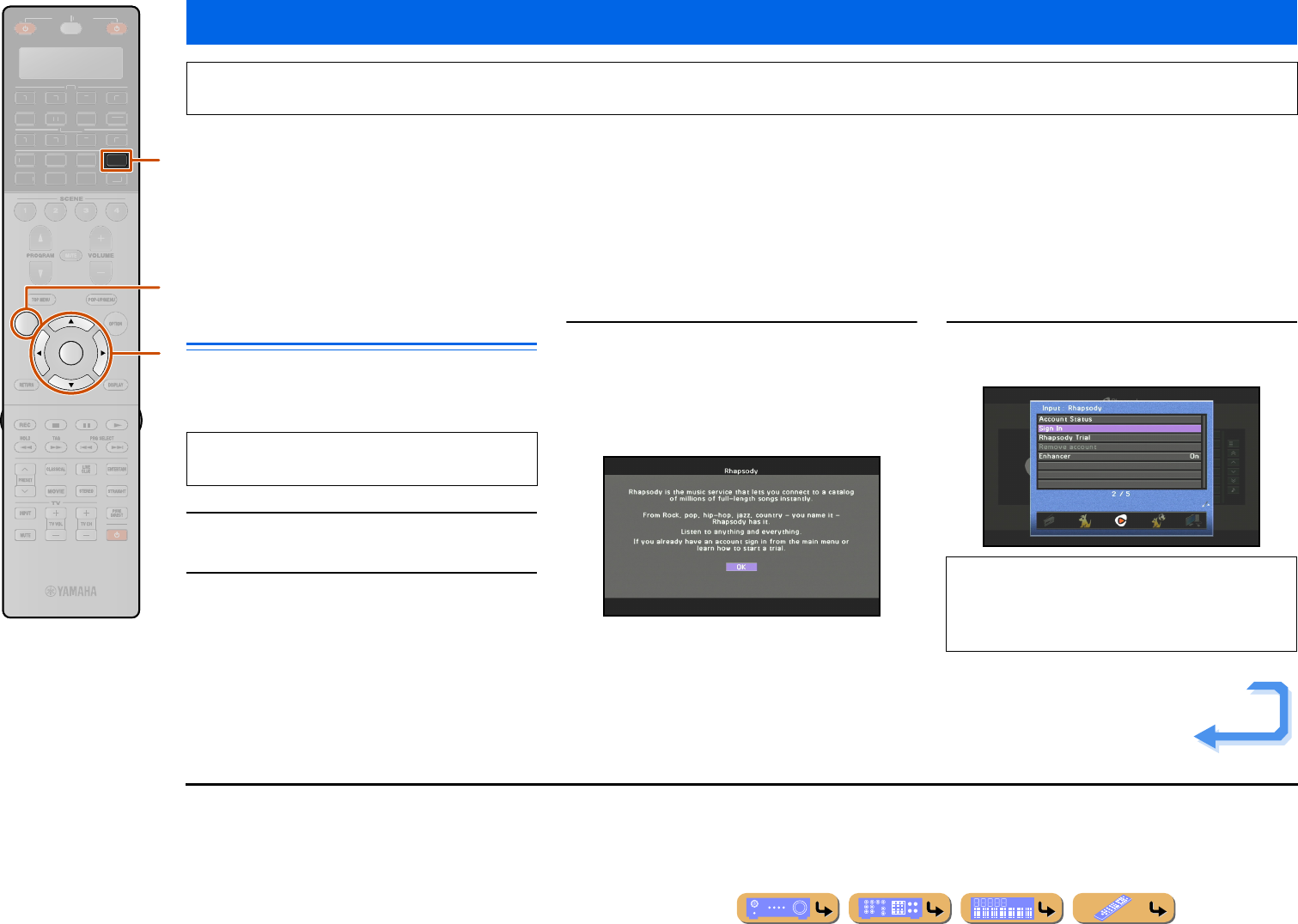Screen dimensions: 1298x924
Task: Click the PROGRAM down arrow
Action: (x=40, y=271)
